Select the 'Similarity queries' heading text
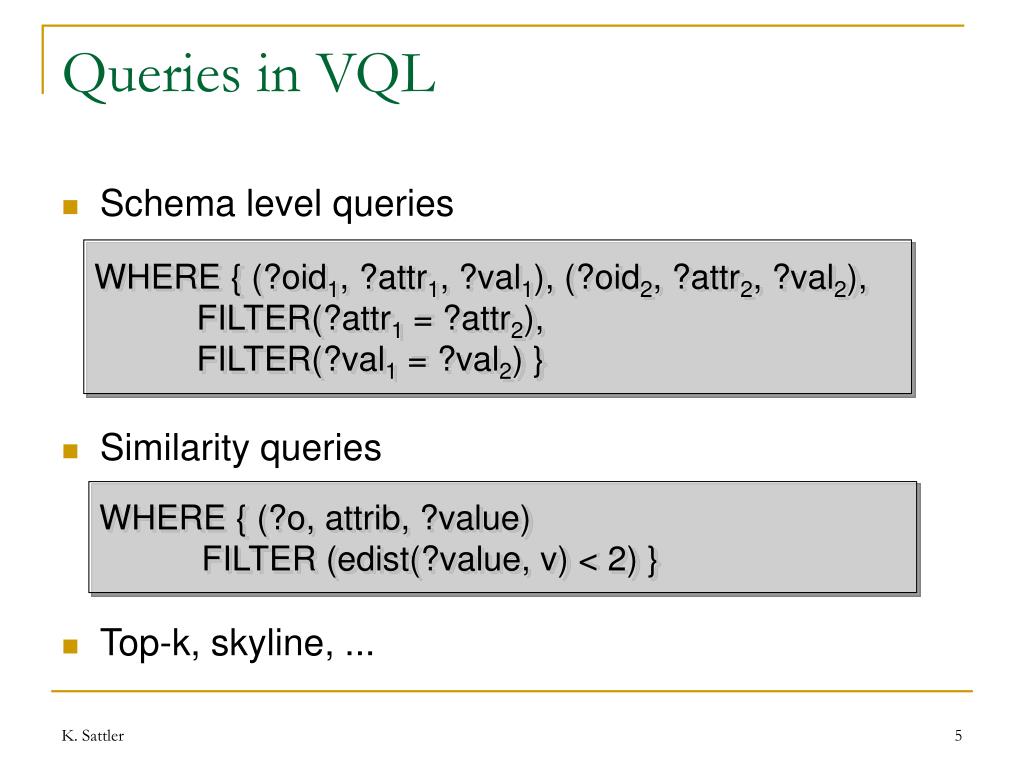1024x768 pixels. 240,448
